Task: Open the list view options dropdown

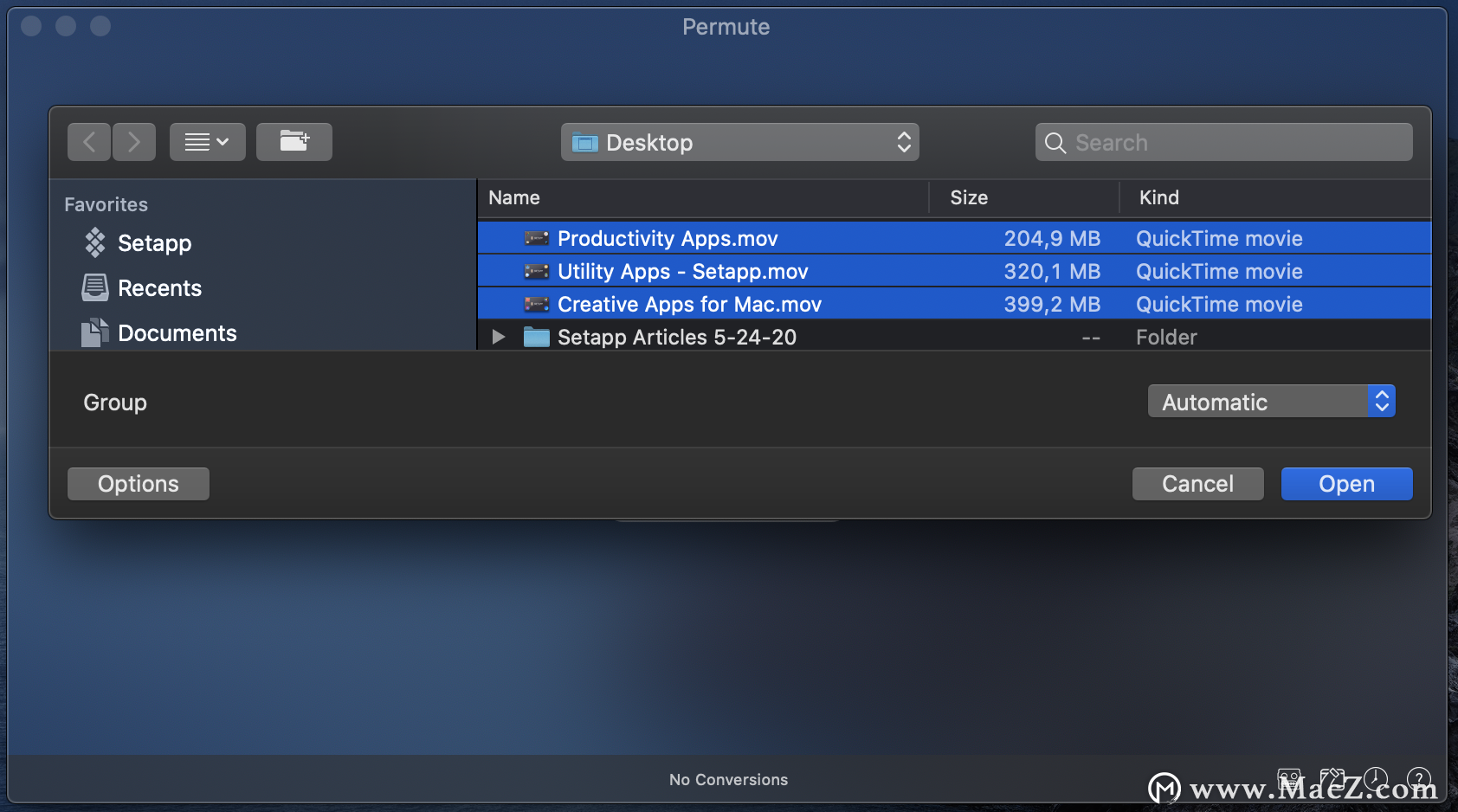Action: pyautogui.click(x=208, y=142)
